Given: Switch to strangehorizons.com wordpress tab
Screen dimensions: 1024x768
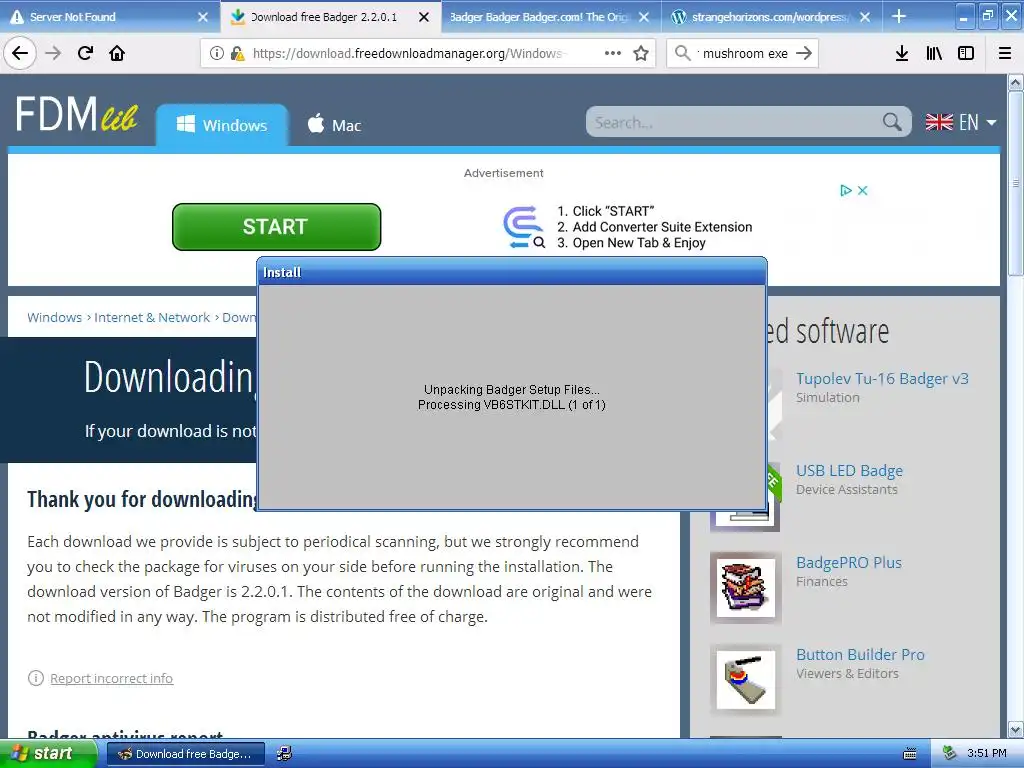Looking at the screenshot, I should 771,17.
